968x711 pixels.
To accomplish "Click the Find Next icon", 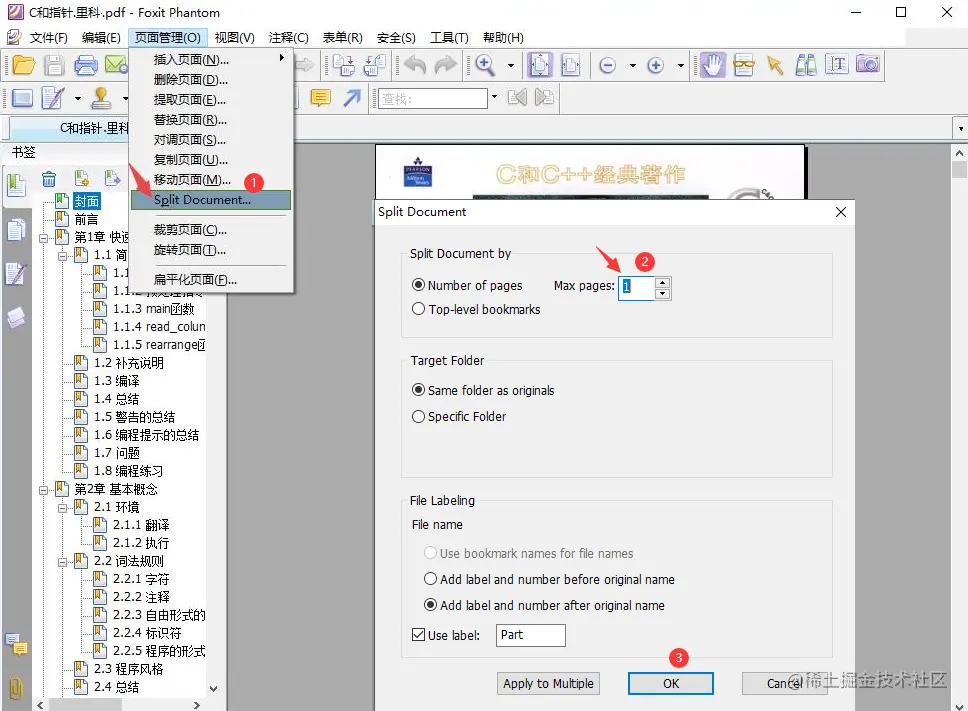I will pos(544,98).
